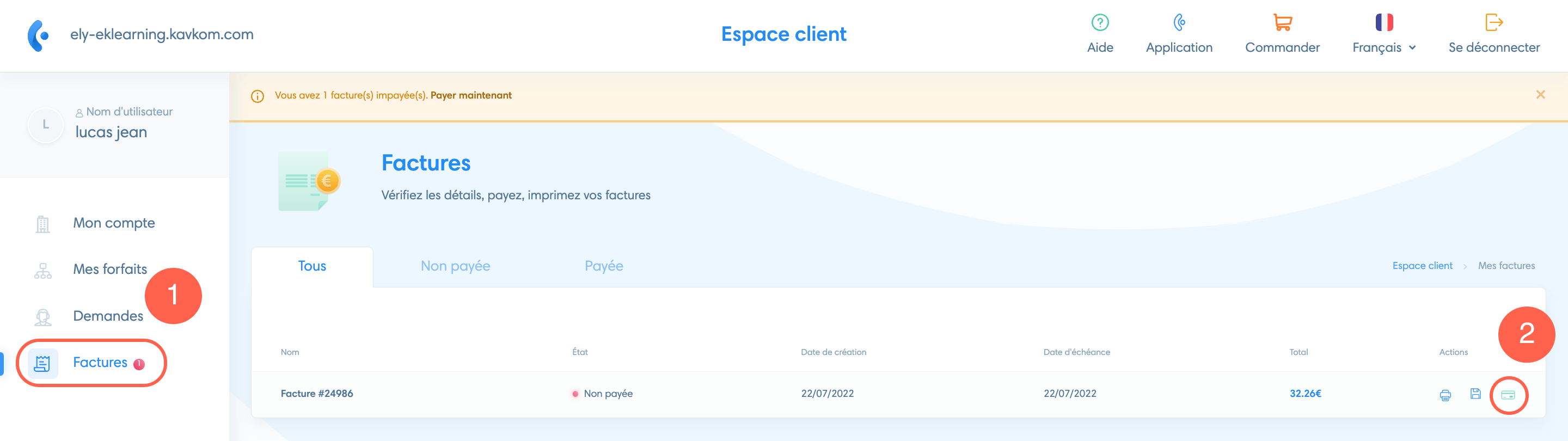Click the Espace client header title

[x=783, y=34]
